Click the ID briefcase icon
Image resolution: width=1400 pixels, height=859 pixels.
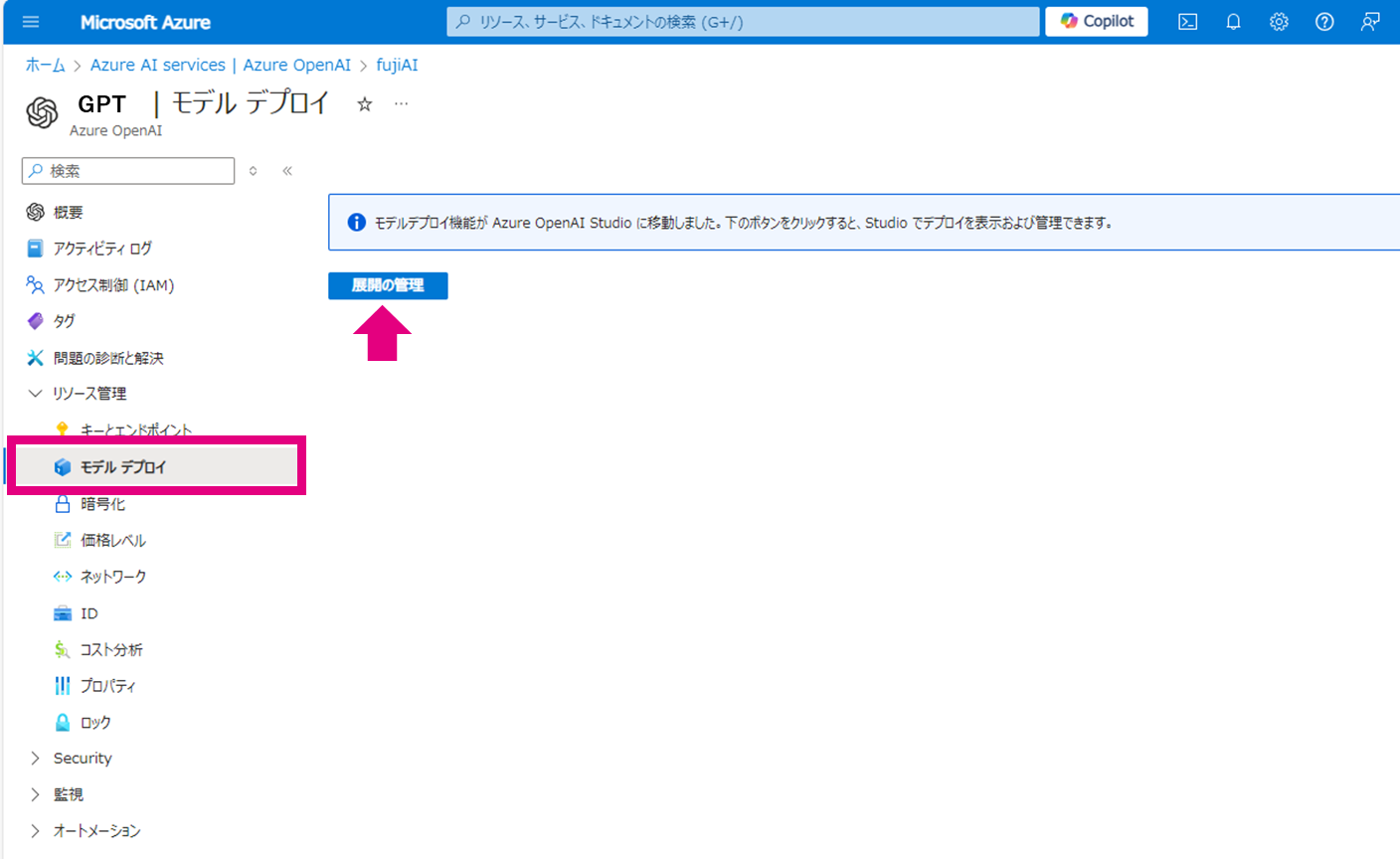pyautogui.click(x=63, y=613)
